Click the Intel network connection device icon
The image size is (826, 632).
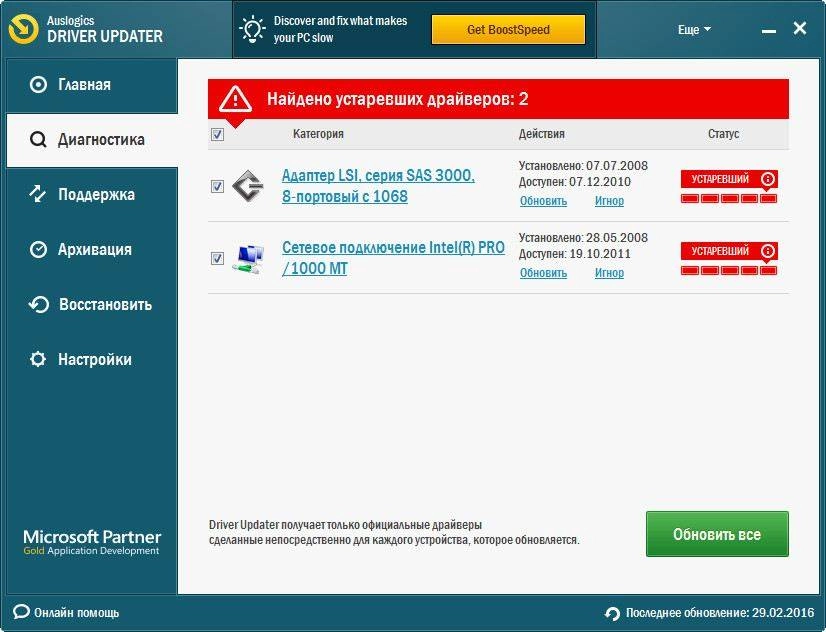(x=249, y=259)
